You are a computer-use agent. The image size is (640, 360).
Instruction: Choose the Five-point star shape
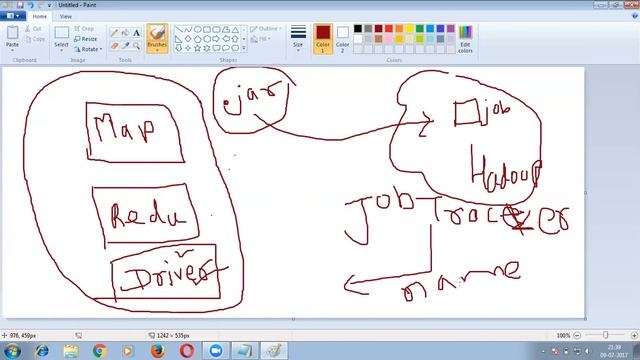[x=198, y=48]
